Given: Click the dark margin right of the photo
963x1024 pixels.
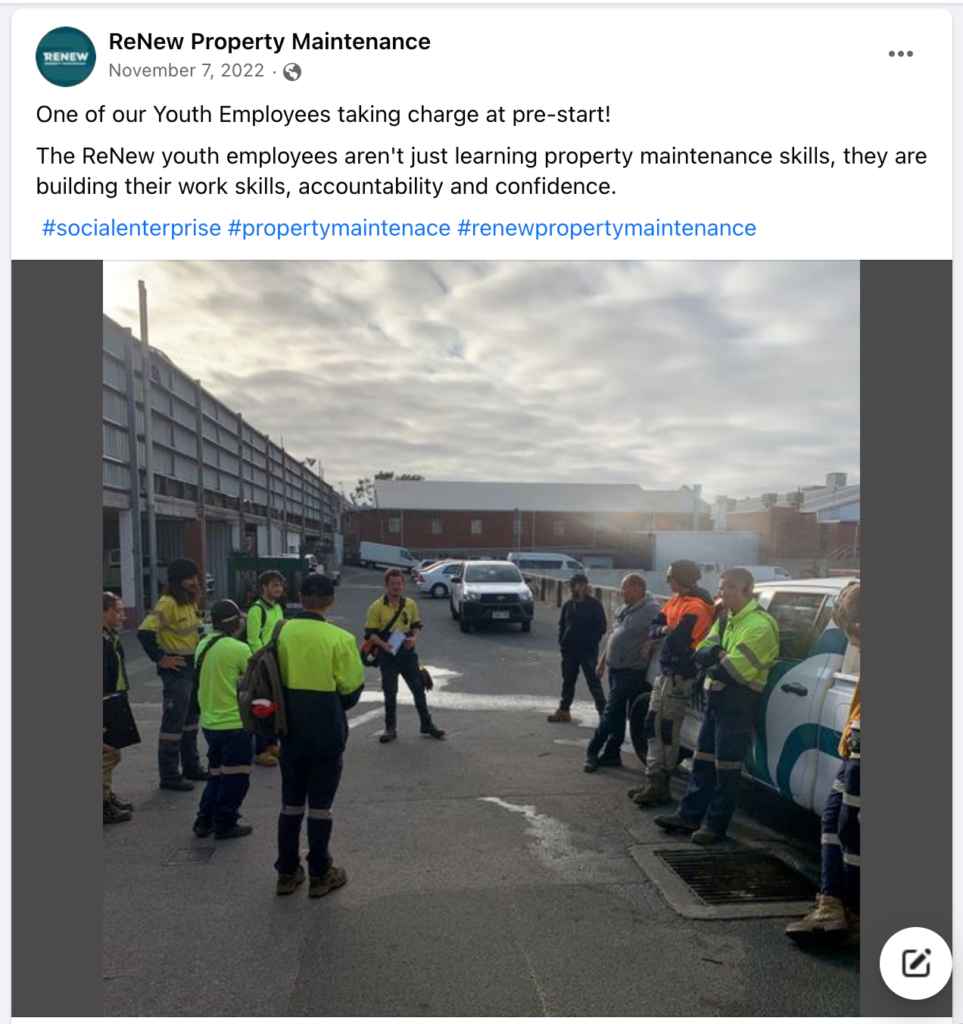Looking at the screenshot, I should point(905,588).
